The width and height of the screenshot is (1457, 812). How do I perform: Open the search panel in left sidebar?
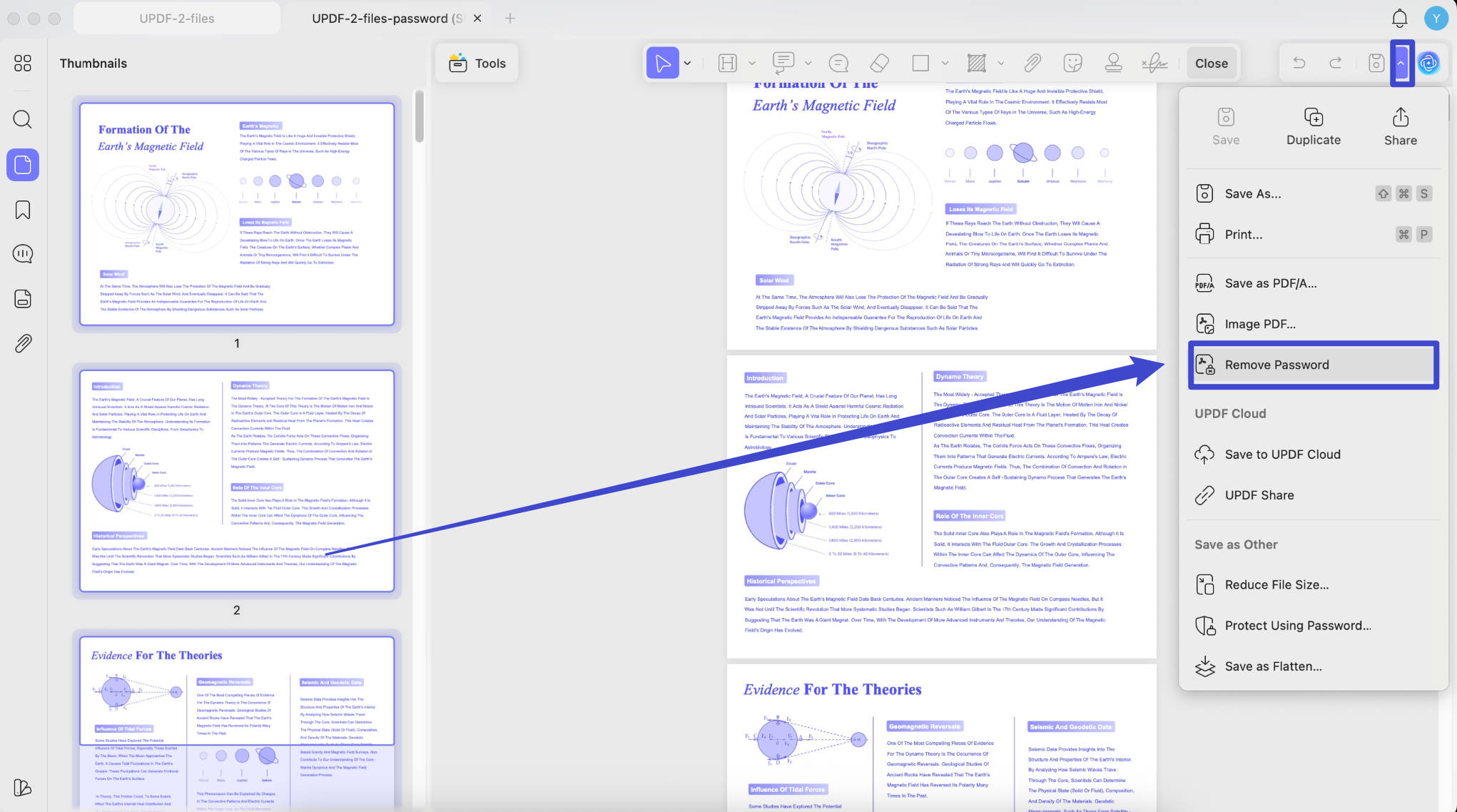23,118
